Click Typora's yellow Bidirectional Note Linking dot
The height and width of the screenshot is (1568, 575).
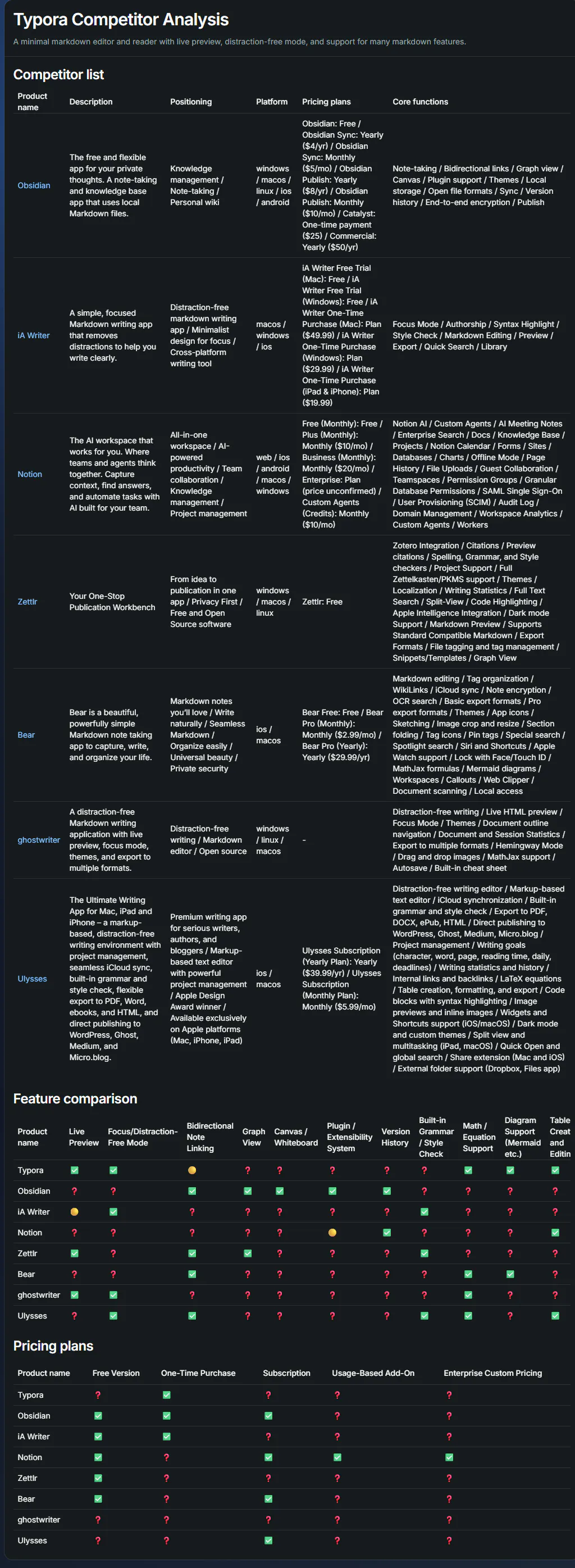pos(191,1170)
